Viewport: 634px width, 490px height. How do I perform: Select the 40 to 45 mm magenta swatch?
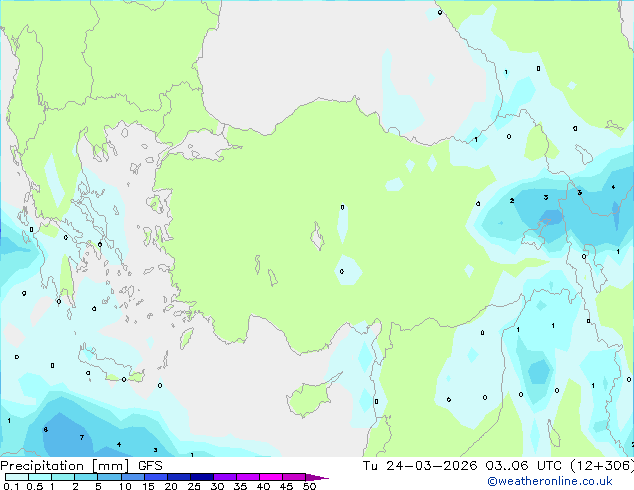coord(271,477)
